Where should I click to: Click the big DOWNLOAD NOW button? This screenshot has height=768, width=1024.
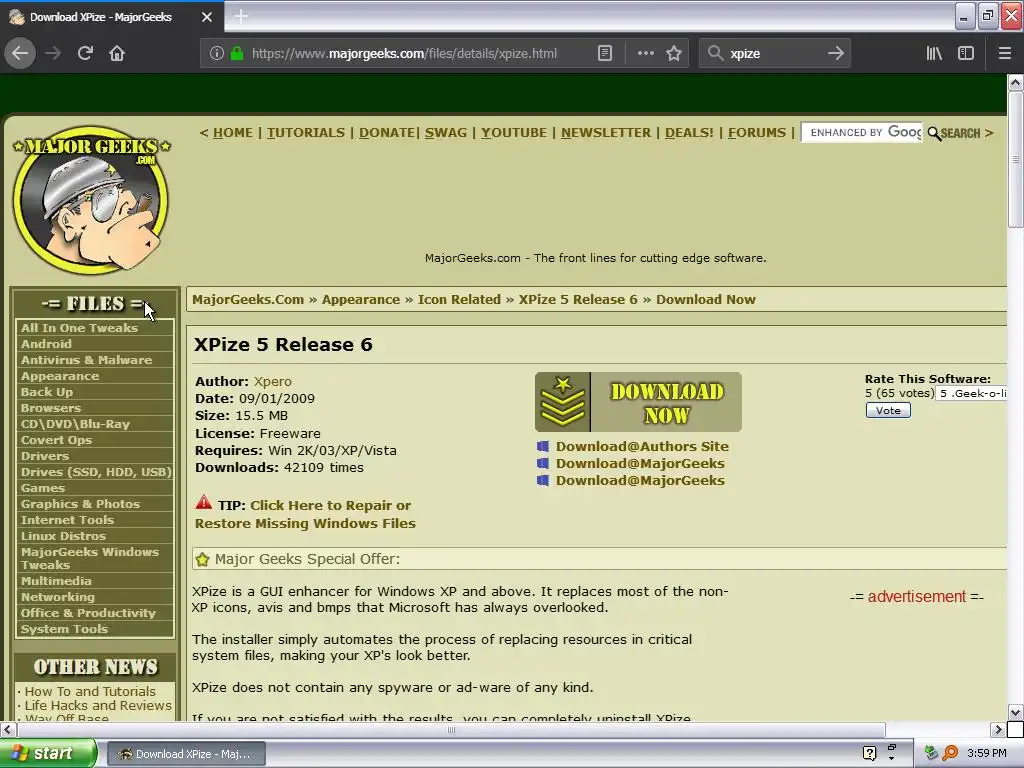[x=638, y=402]
